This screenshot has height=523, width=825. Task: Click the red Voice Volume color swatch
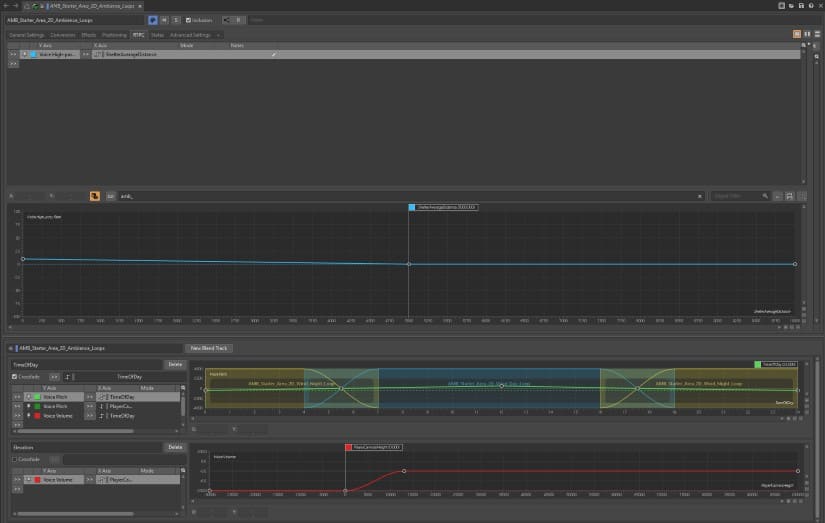coord(37,414)
